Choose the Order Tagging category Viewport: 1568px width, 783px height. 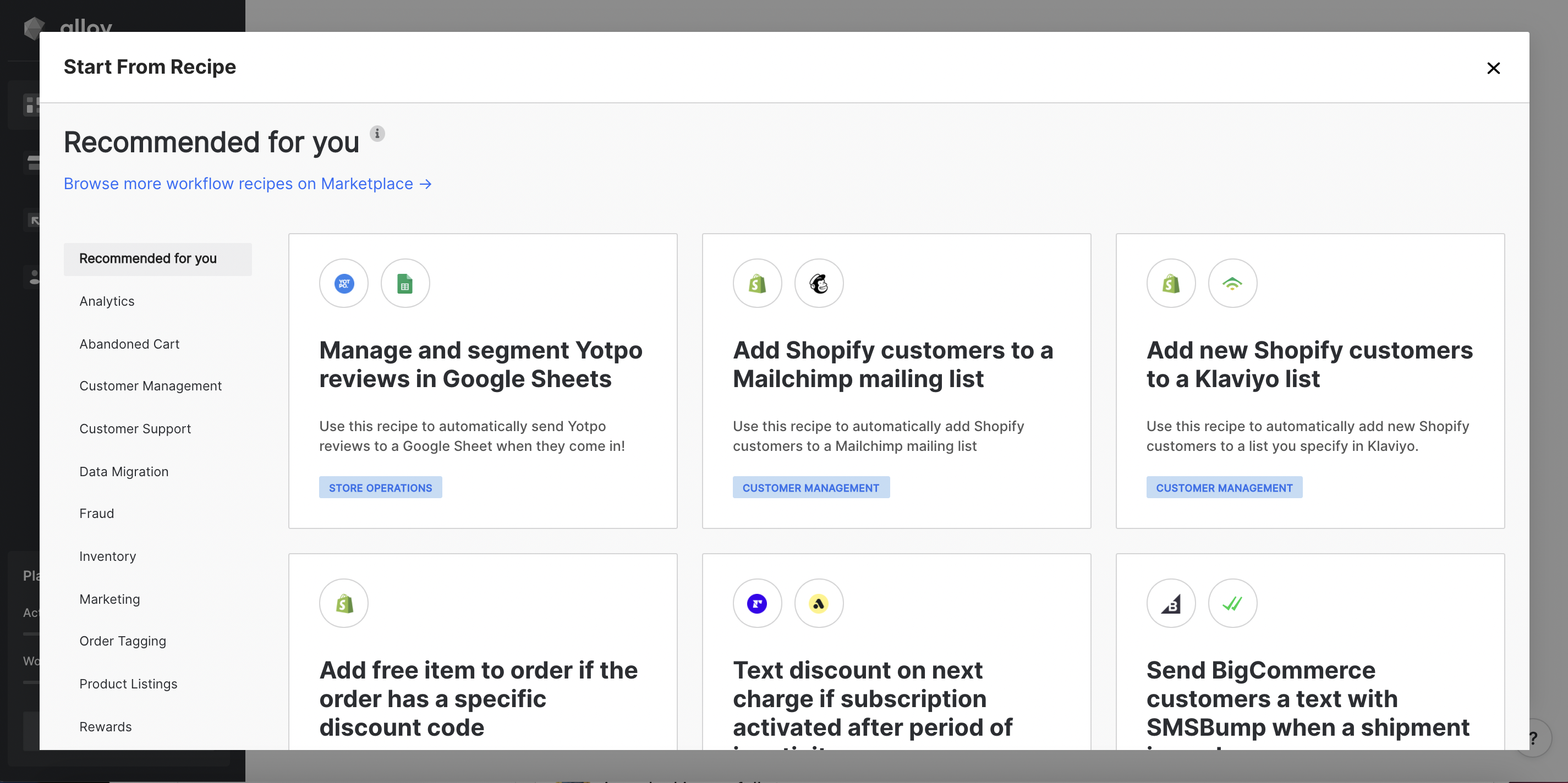click(122, 641)
